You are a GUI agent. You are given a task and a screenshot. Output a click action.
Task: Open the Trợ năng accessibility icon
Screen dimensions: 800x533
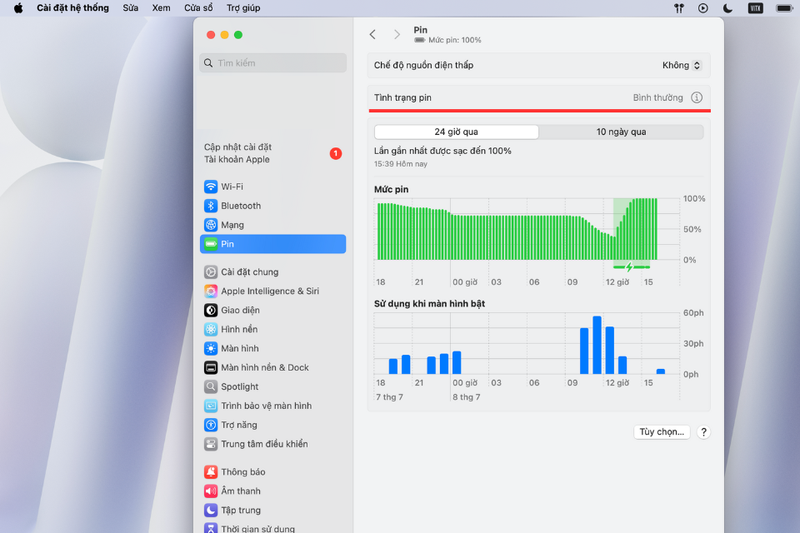211,425
